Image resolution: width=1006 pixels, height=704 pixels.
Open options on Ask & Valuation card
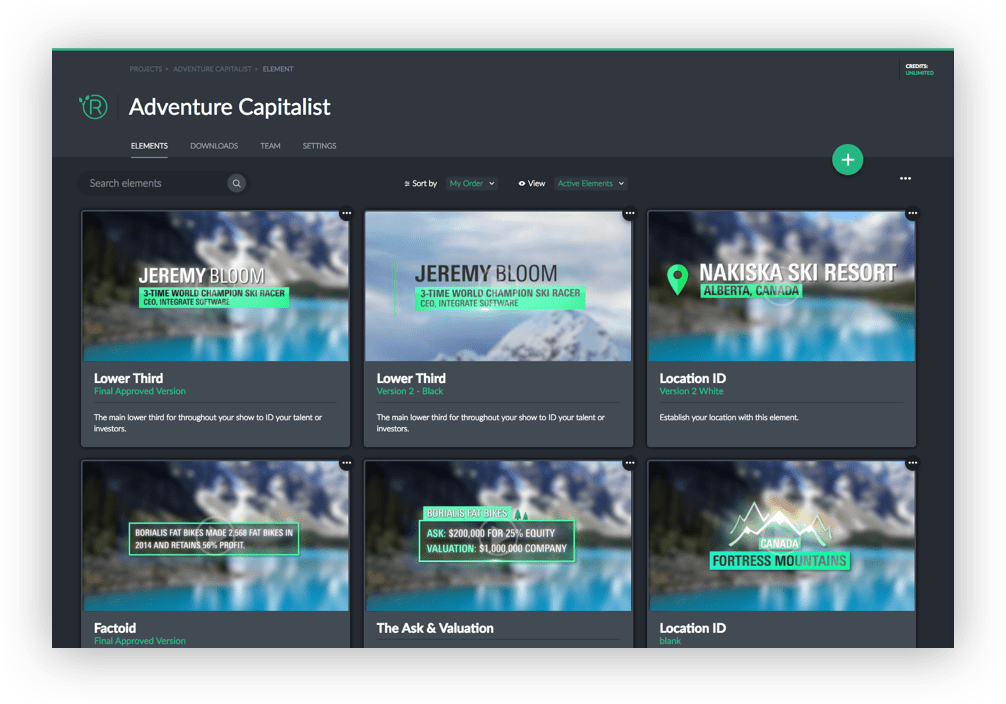[x=629, y=463]
